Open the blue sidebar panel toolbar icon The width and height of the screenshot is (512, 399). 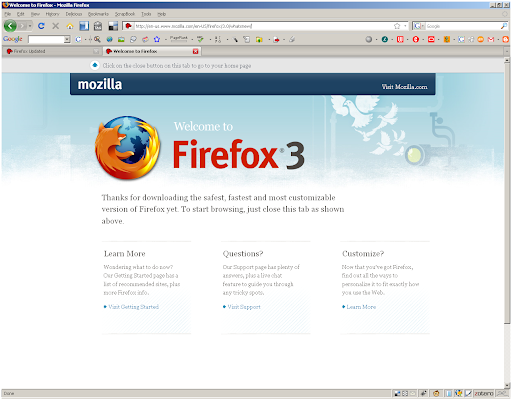(x=84, y=26)
